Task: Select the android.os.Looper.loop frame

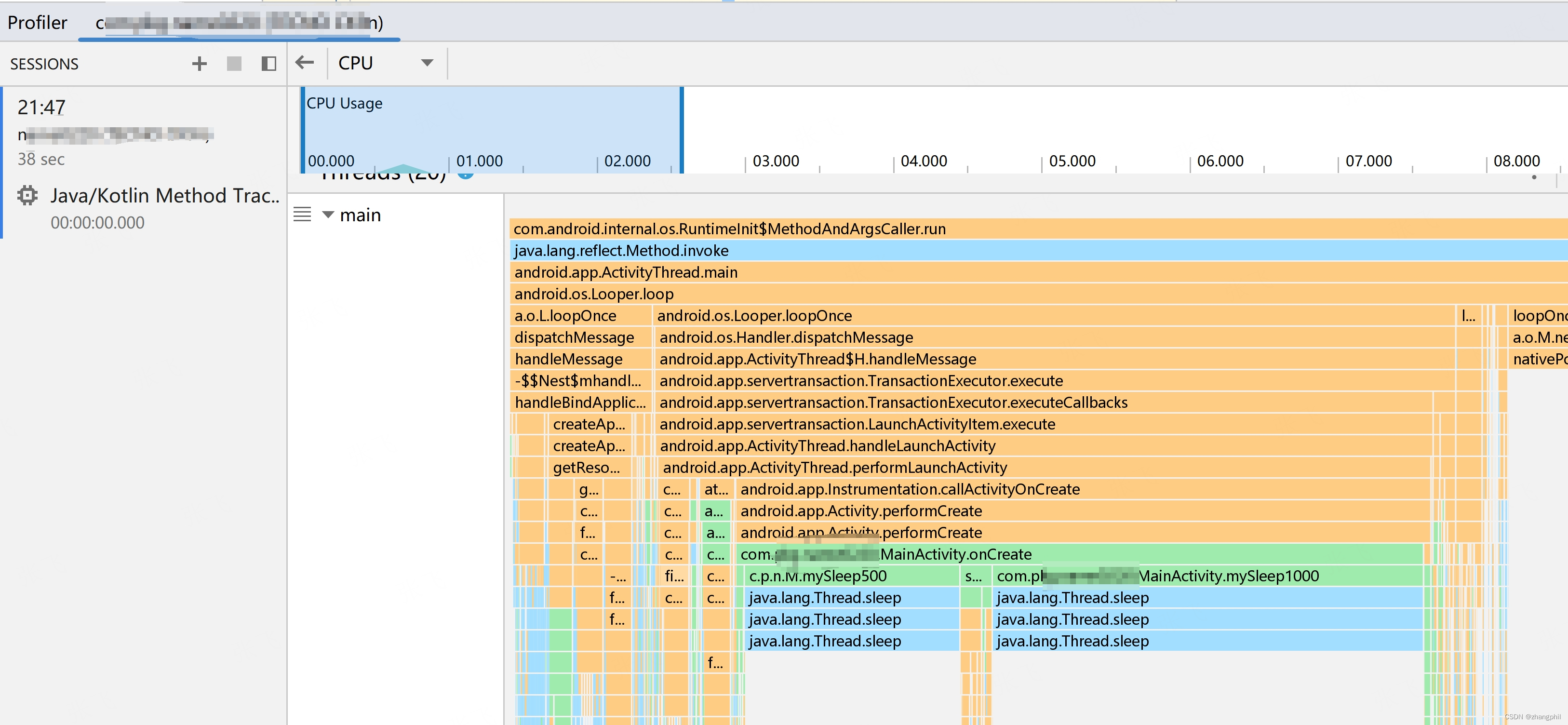Action: (593, 294)
